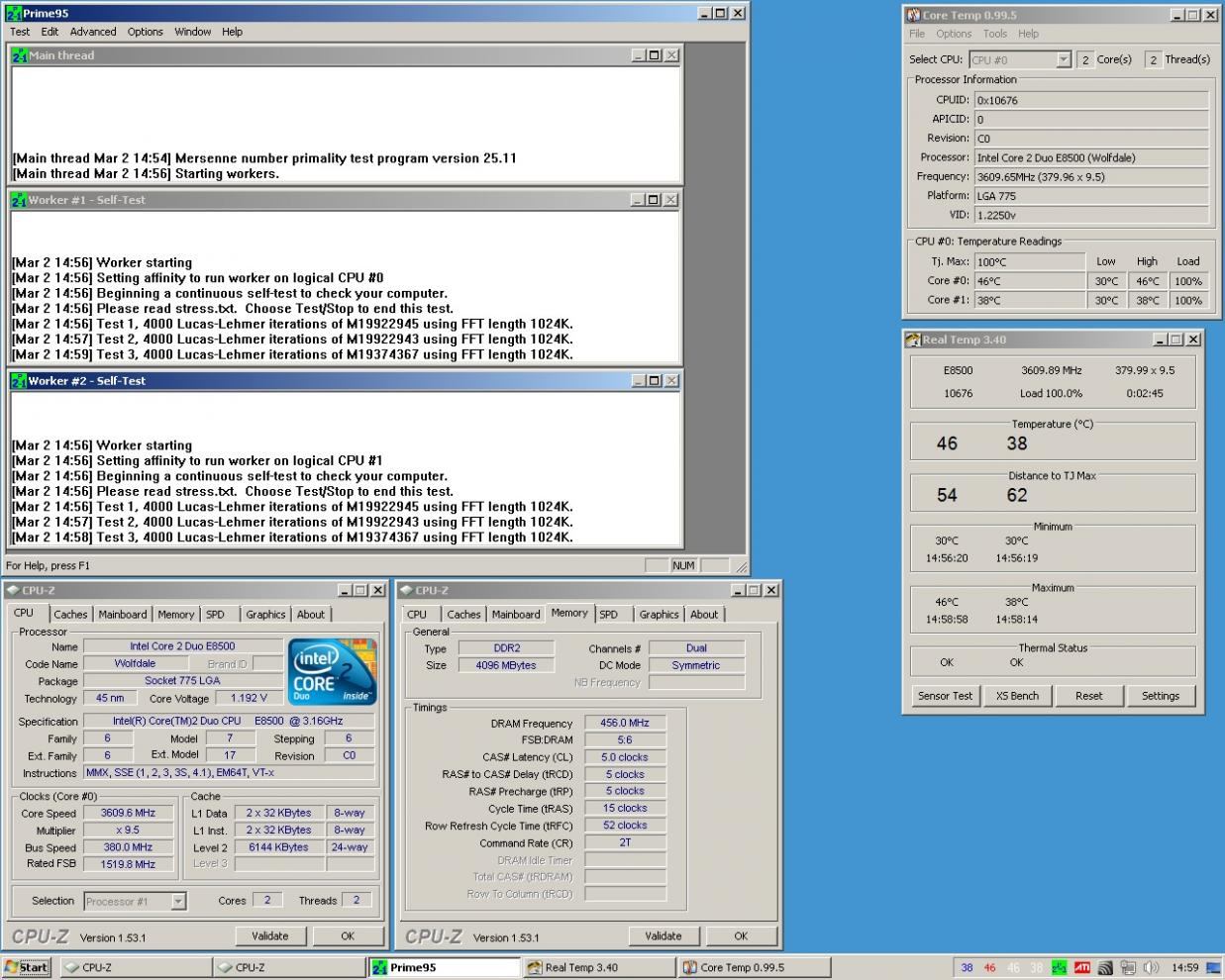Image resolution: width=1225 pixels, height=980 pixels.
Task: Click the red 46 temperature tray icon
Action: 989,968
